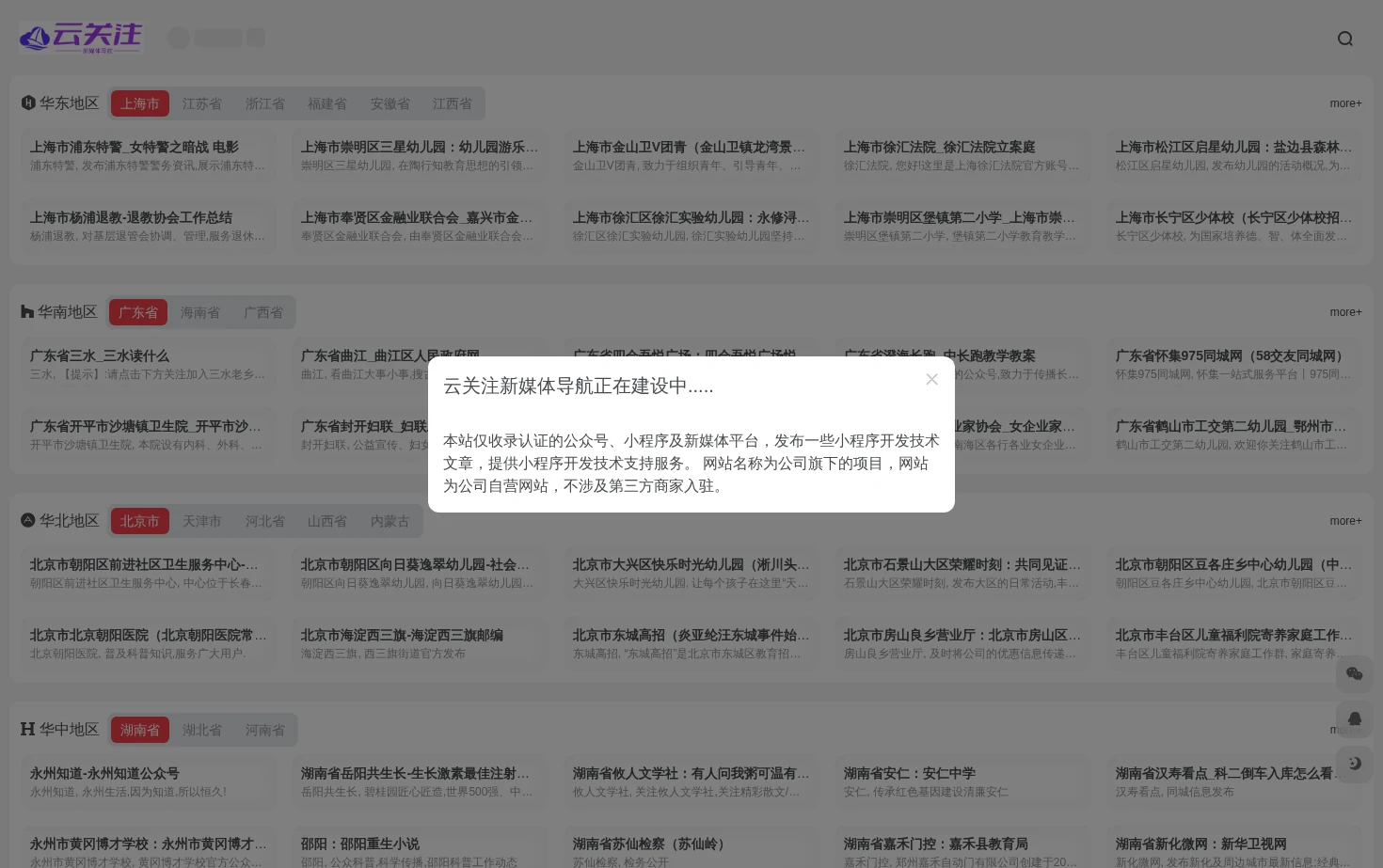
Task: Click the 华南地区 section icon
Action: tap(27, 311)
